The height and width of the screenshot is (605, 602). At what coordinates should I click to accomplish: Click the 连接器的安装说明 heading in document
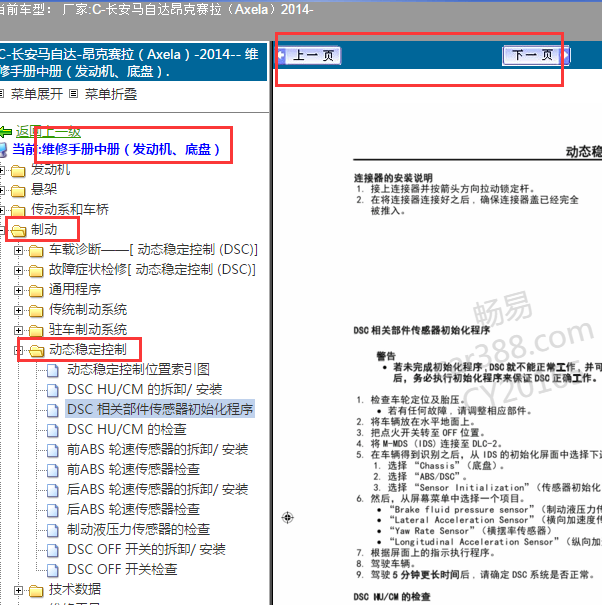click(x=393, y=178)
